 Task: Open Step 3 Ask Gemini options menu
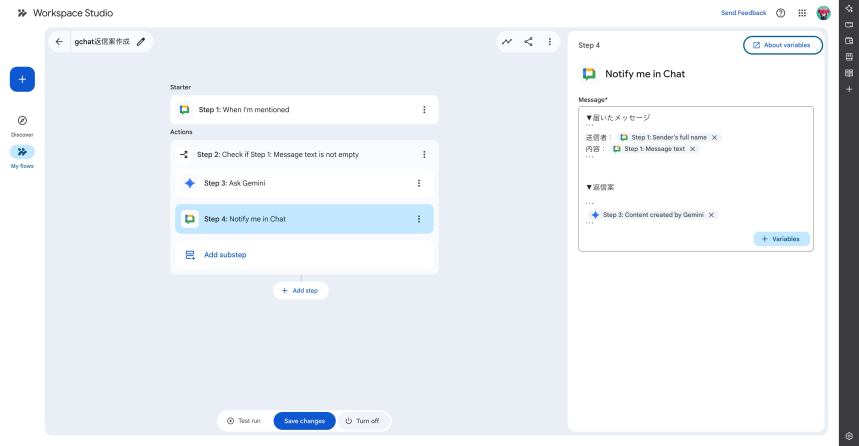tap(418, 183)
